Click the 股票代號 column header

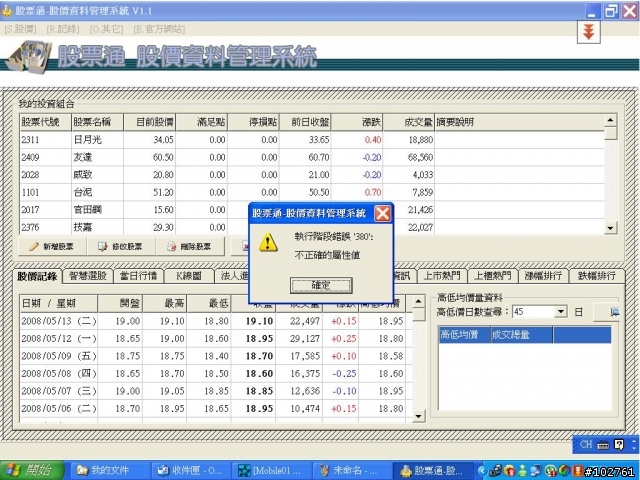tap(45, 122)
